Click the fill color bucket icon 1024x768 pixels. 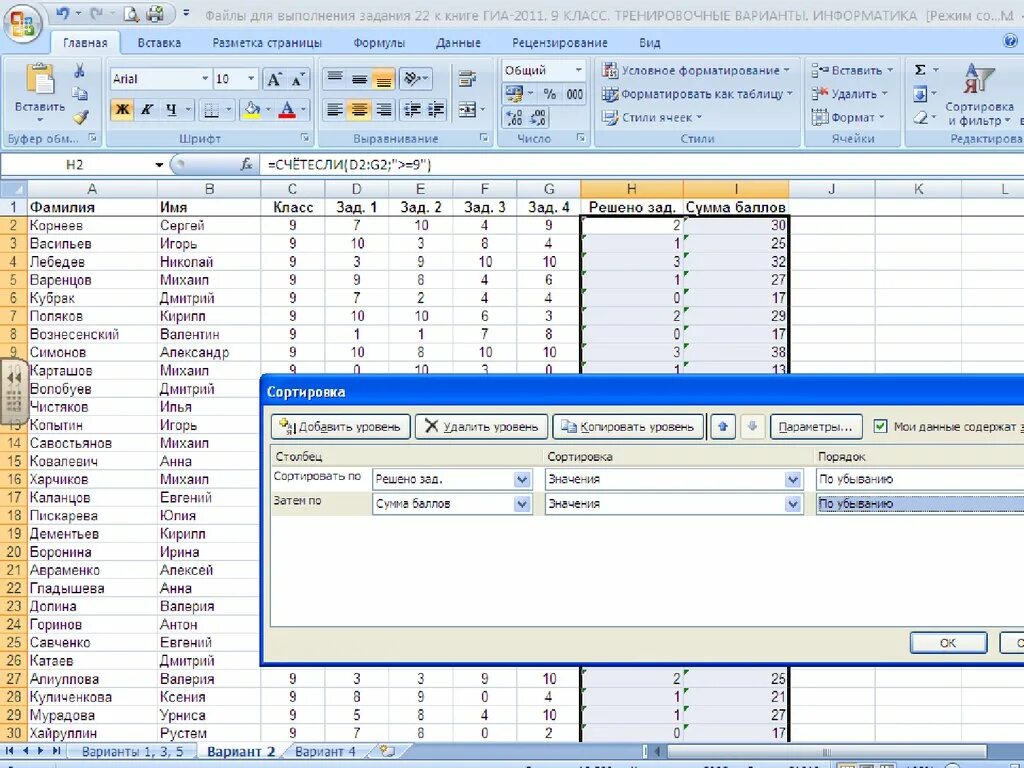point(251,109)
